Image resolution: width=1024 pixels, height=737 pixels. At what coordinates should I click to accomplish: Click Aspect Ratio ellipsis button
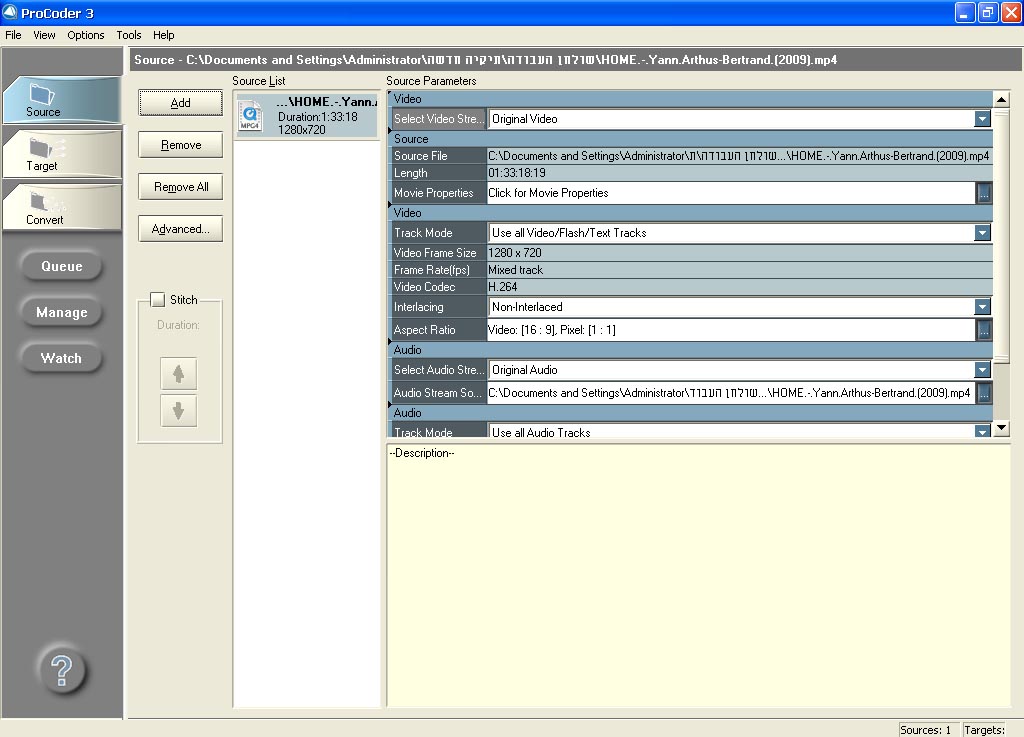coord(984,330)
